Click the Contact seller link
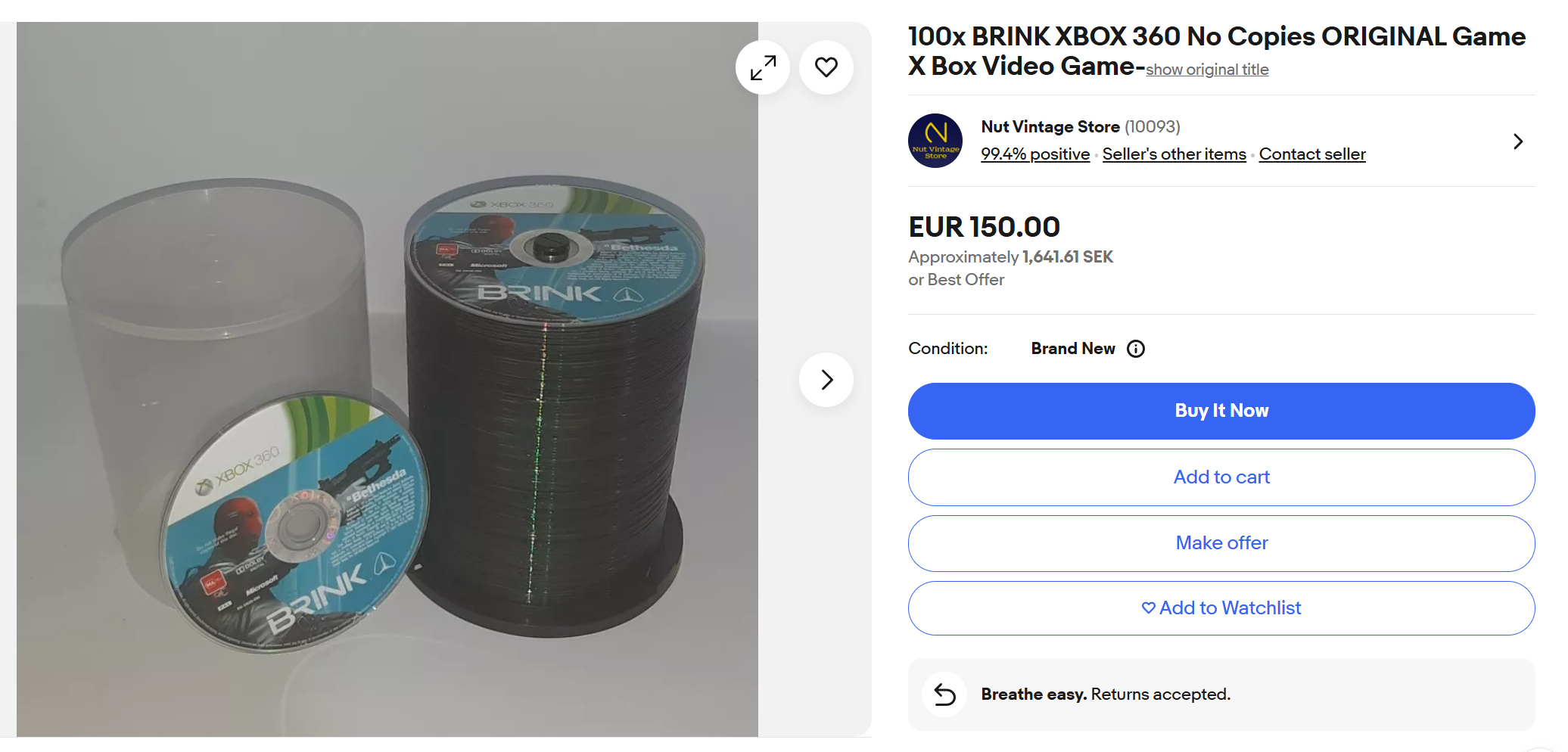1568x752 pixels. tap(1311, 154)
